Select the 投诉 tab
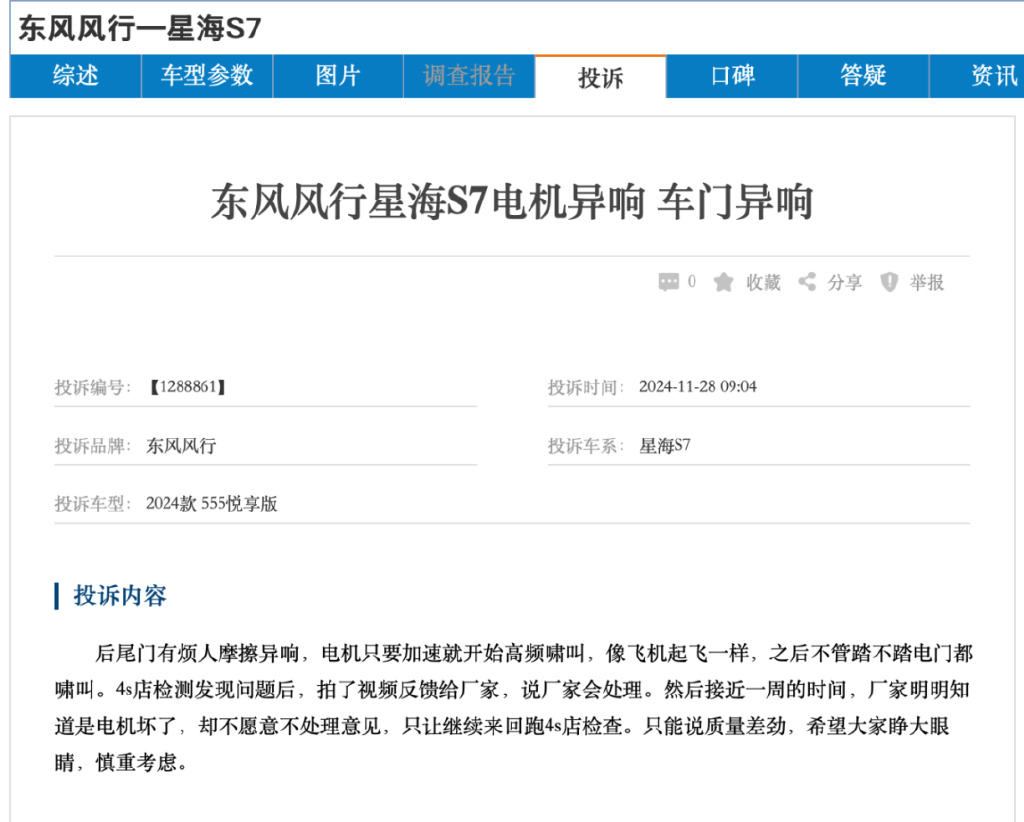 pyautogui.click(x=601, y=77)
